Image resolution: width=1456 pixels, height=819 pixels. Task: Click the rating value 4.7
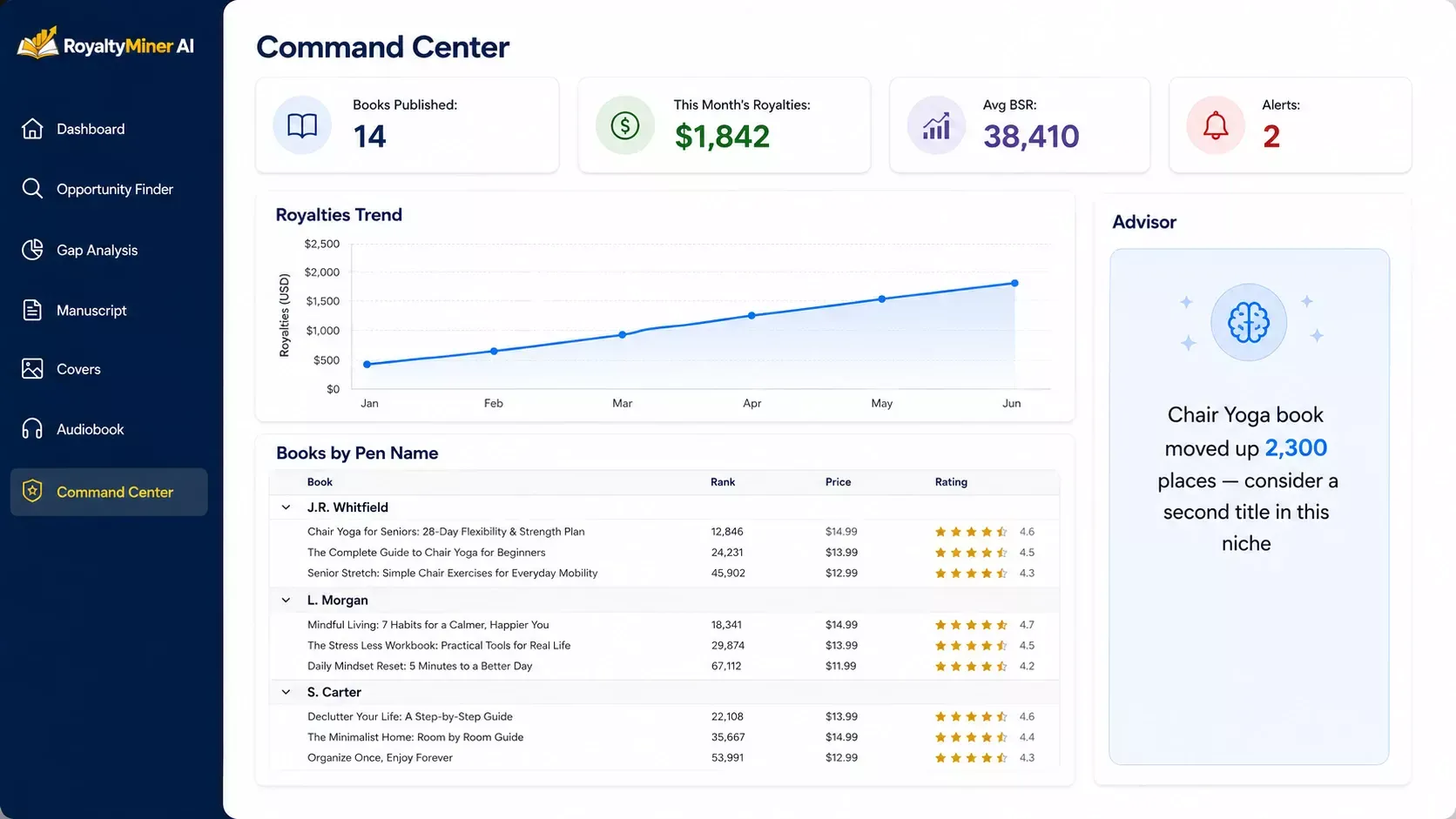(1027, 625)
